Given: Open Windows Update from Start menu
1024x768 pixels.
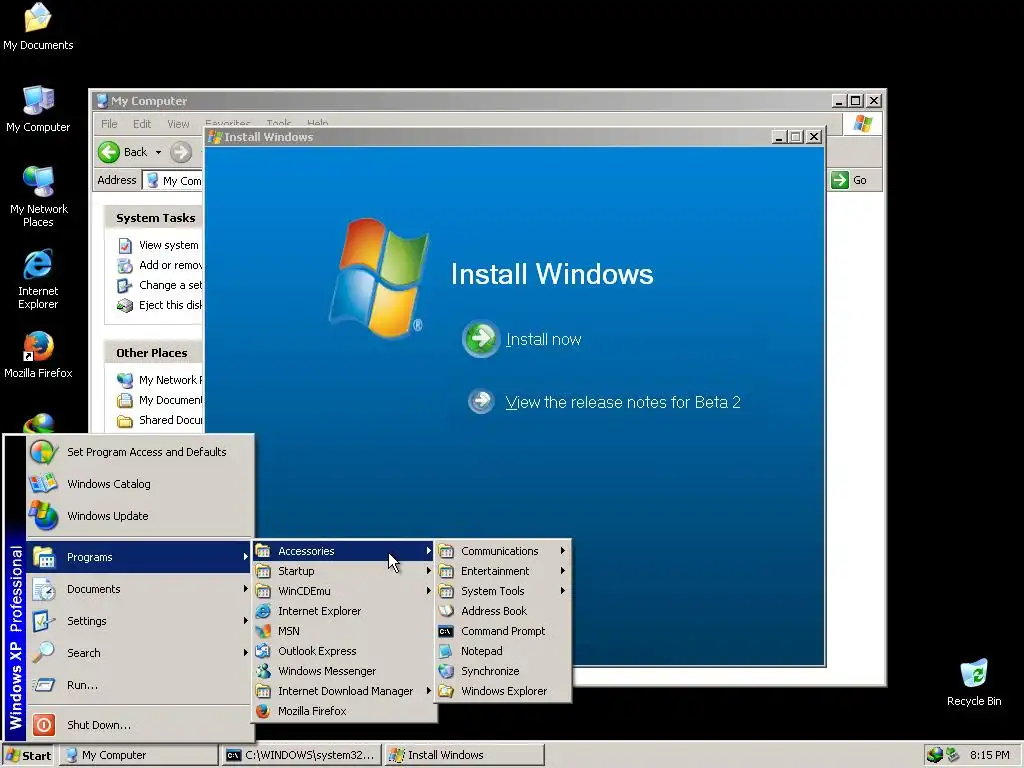Looking at the screenshot, I should pyautogui.click(x=140, y=516).
